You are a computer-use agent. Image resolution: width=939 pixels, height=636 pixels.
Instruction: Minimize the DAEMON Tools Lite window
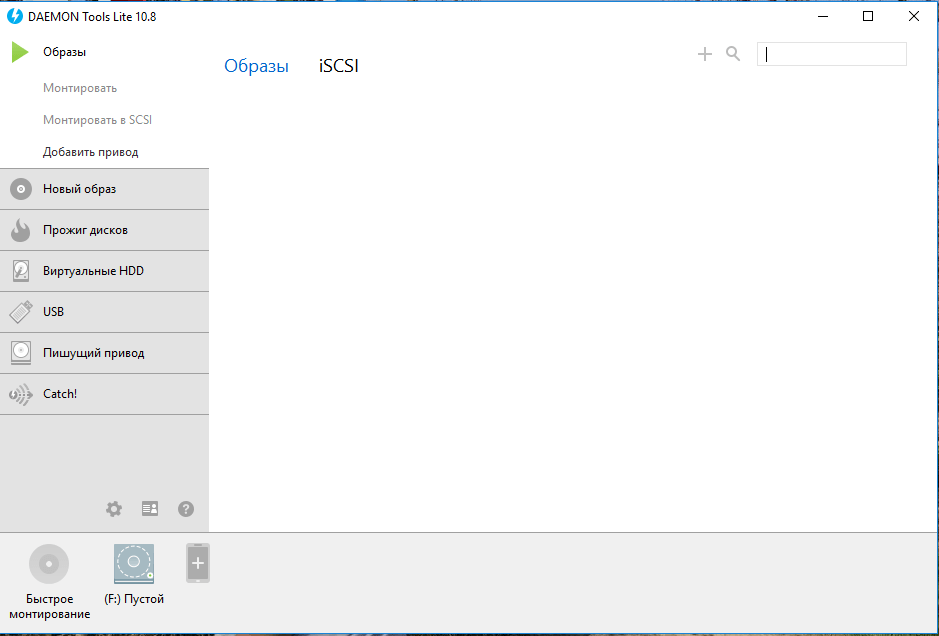[x=823, y=16]
